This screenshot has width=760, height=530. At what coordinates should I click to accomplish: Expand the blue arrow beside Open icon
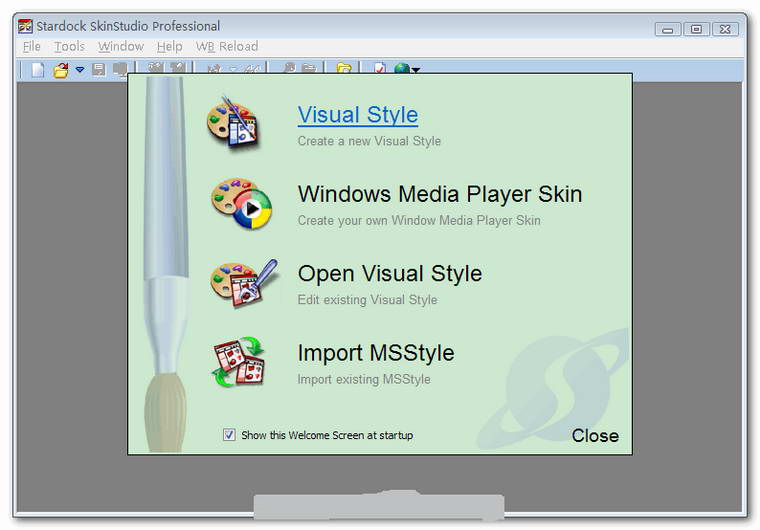click(79, 70)
